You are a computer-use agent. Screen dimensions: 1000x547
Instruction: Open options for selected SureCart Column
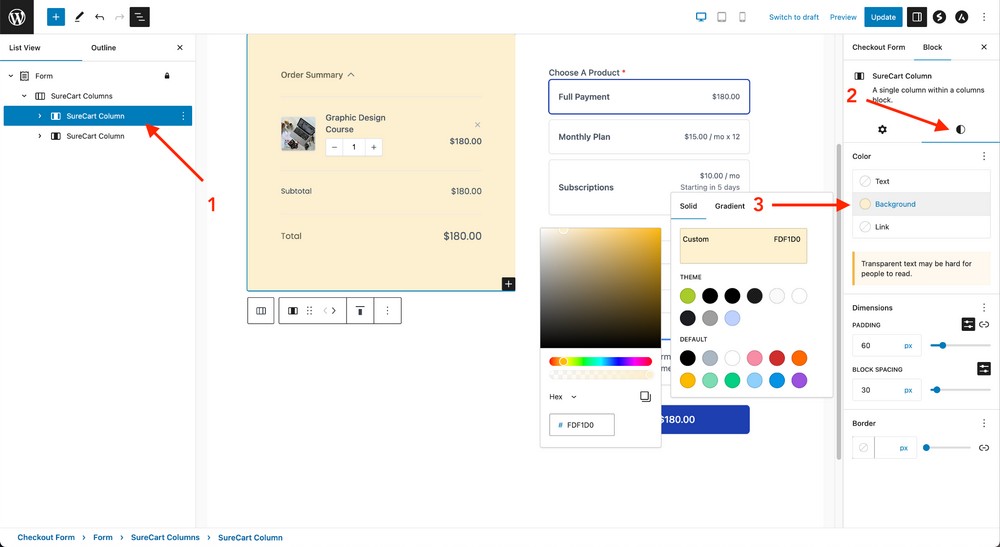click(183, 116)
